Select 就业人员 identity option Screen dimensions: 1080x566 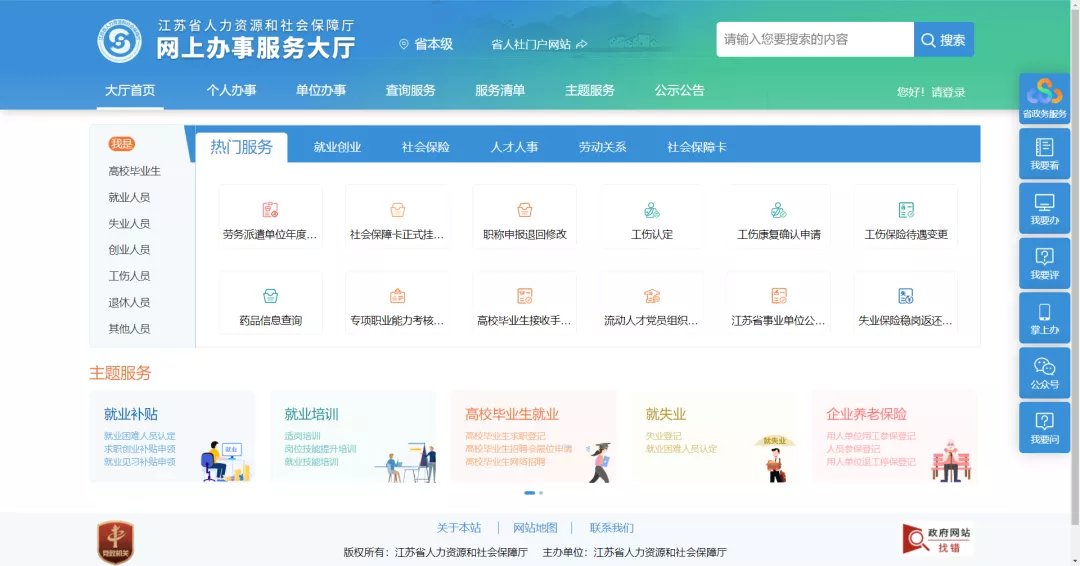pyautogui.click(x=129, y=197)
